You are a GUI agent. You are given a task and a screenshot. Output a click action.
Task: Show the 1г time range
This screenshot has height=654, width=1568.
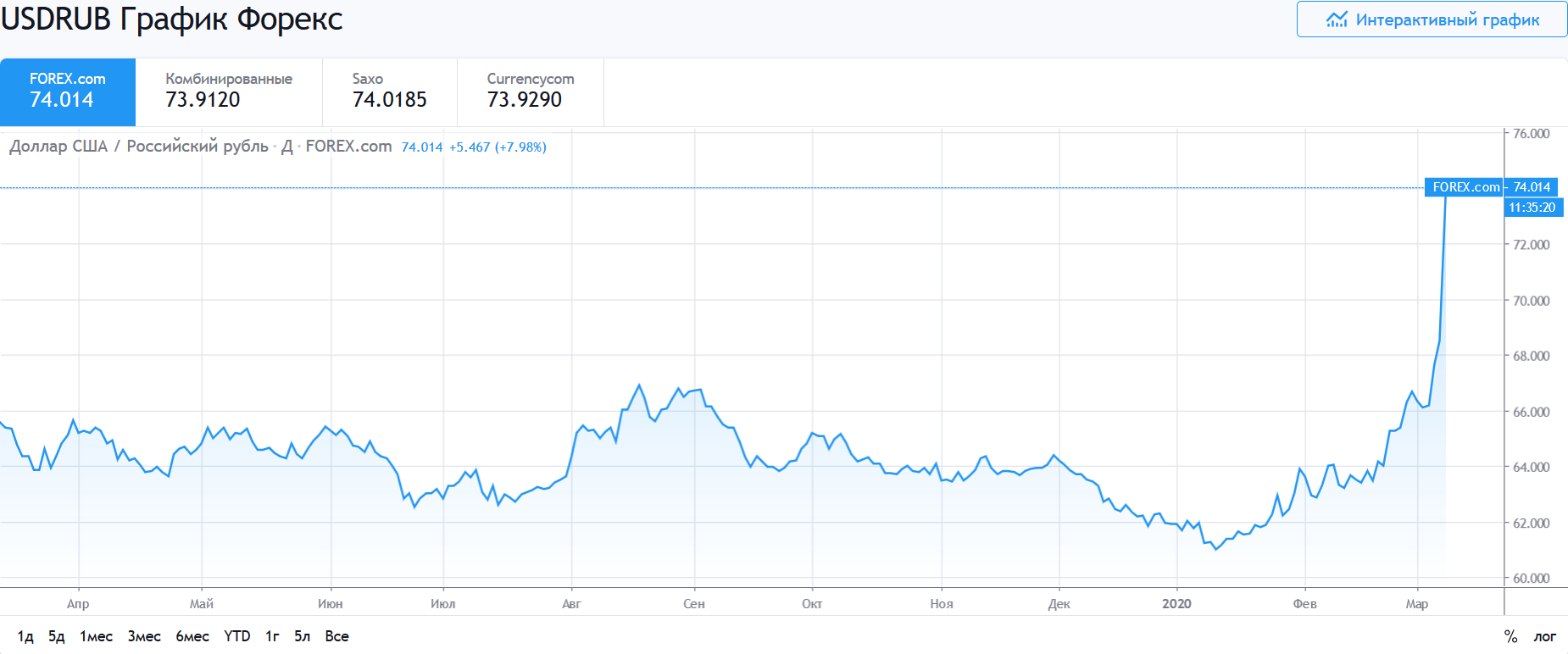tap(272, 636)
